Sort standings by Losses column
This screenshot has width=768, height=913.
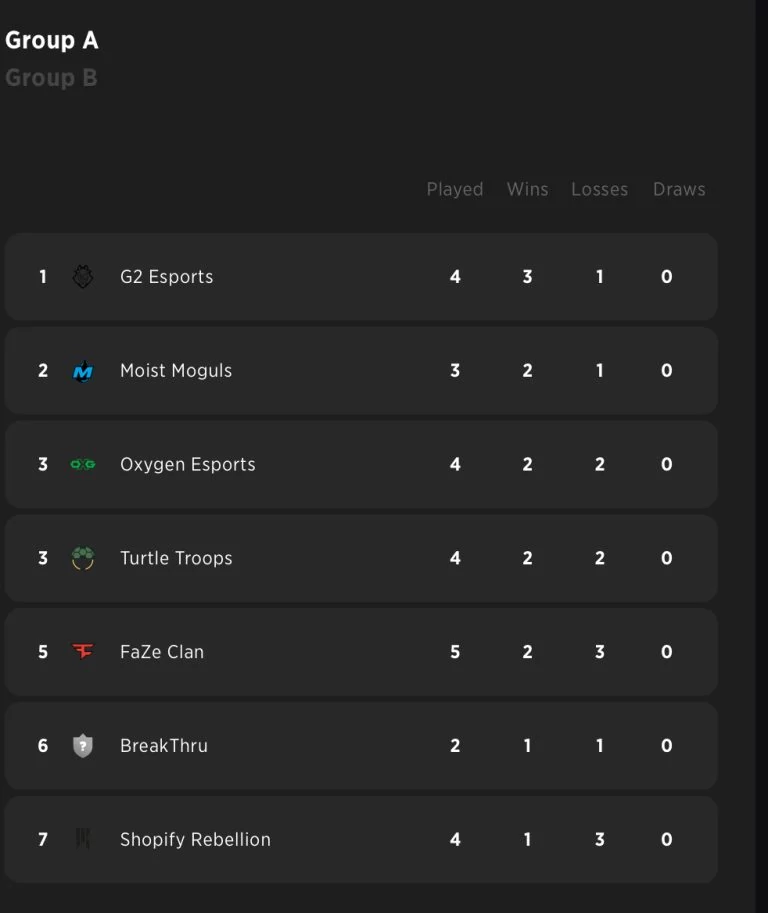click(599, 189)
